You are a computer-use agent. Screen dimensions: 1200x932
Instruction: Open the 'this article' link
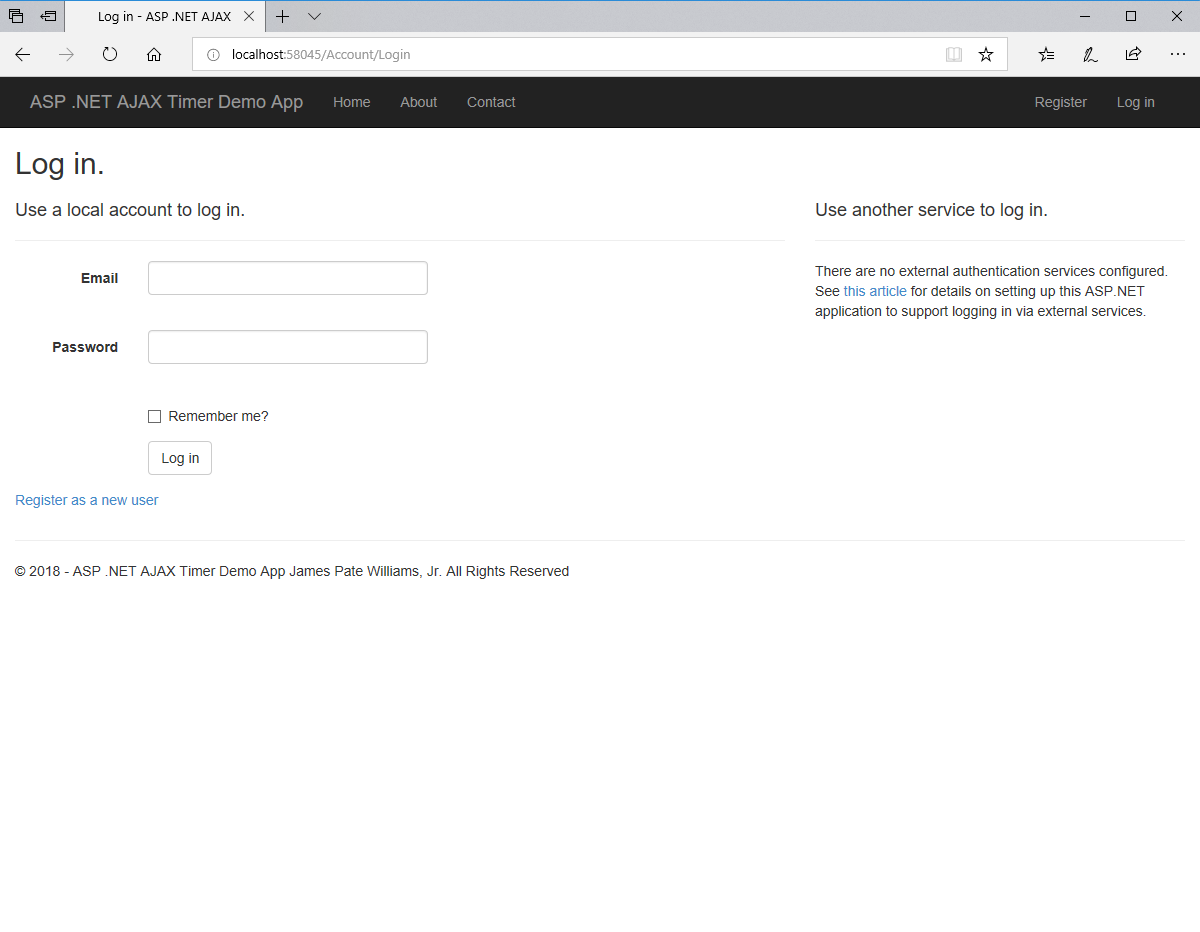(875, 291)
